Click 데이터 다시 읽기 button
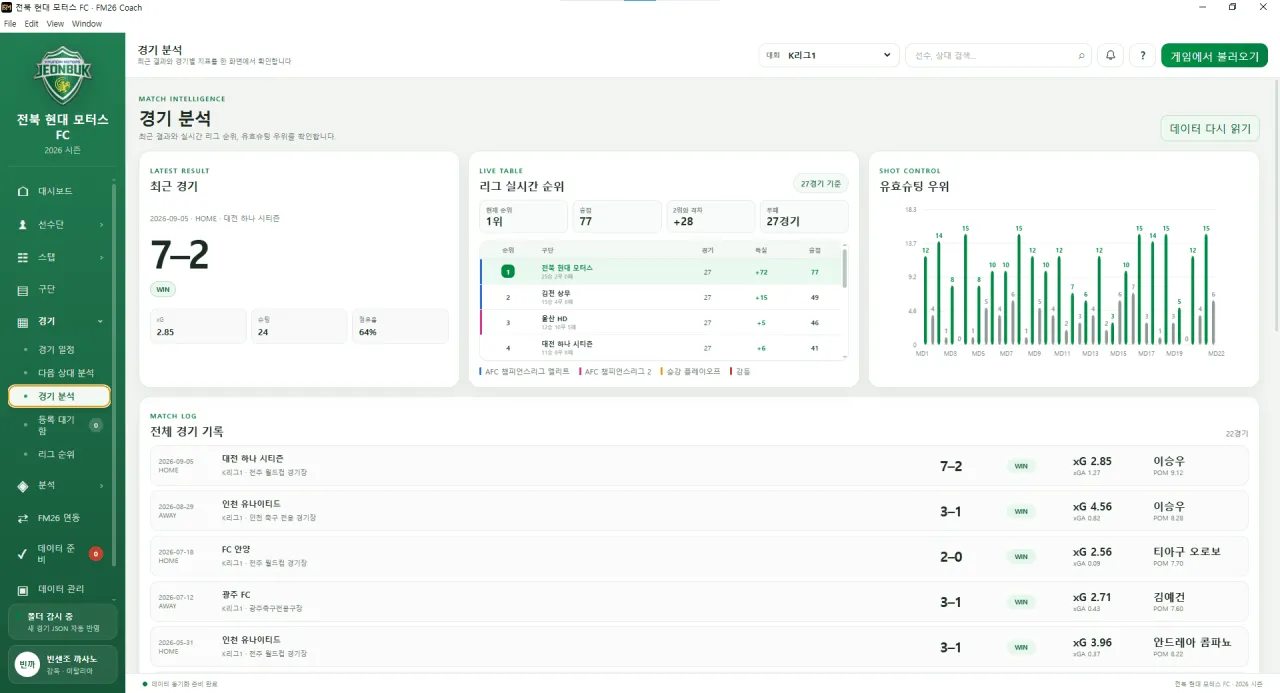Image resolution: width=1280 pixels, height=693 pixels. (x=1210, y=129)
